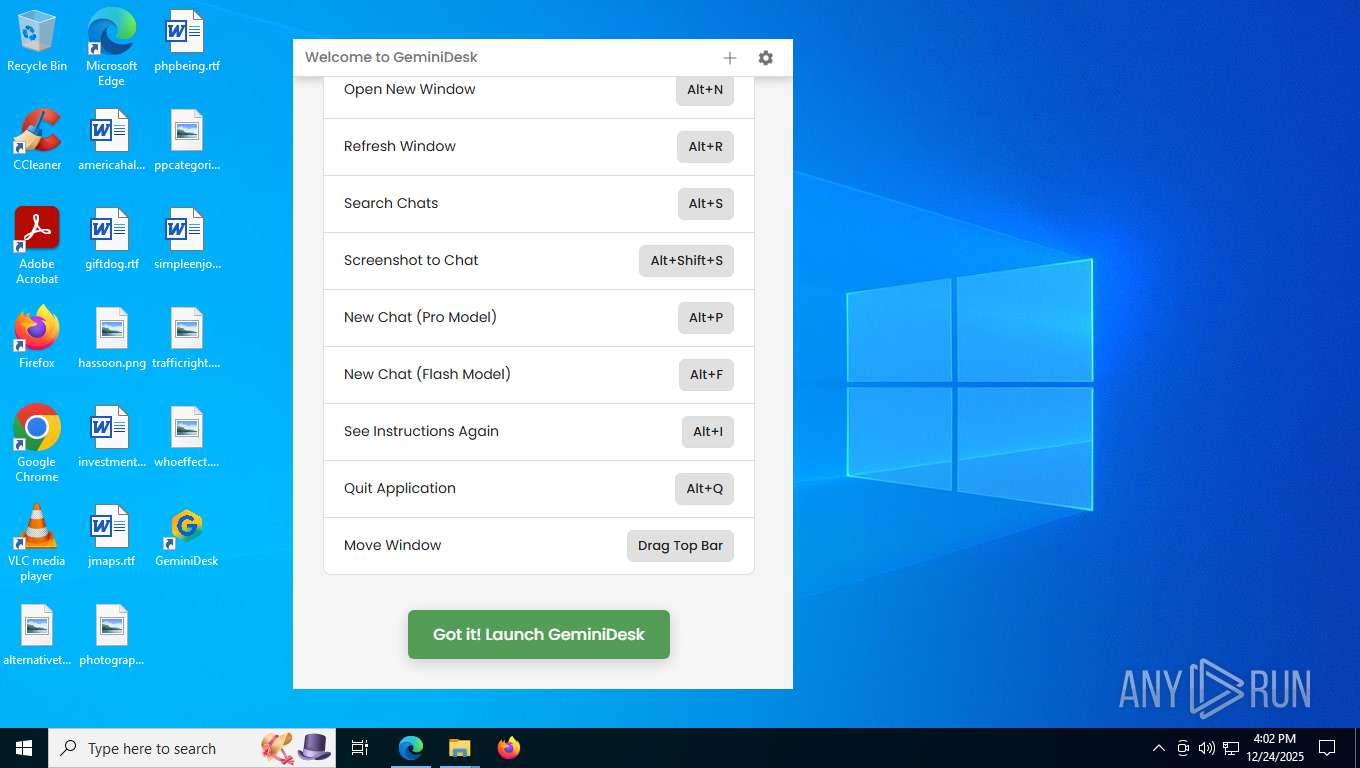Click the Alt+Q shortcut badge

[x=704, y=489]
